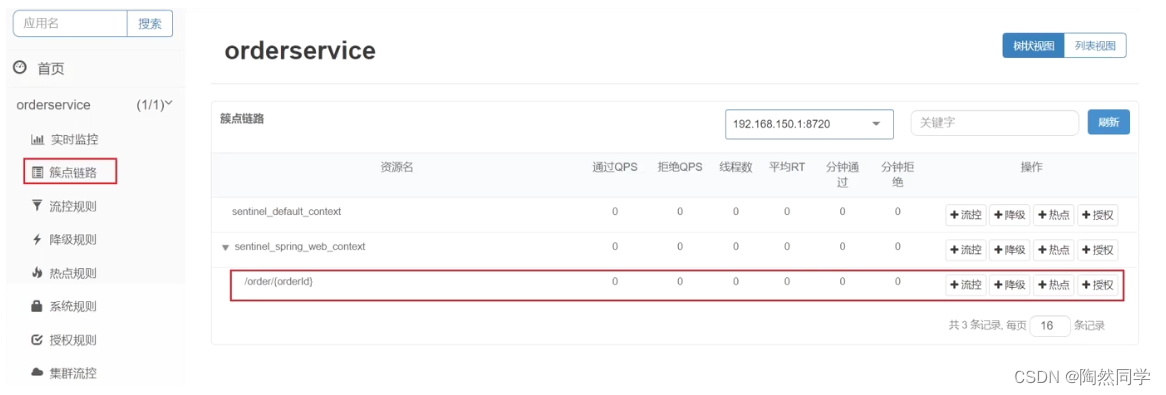Switch to 列表视图 view
The height and width of the screenshot is (395, 1166).
(x=1095, y=45)
